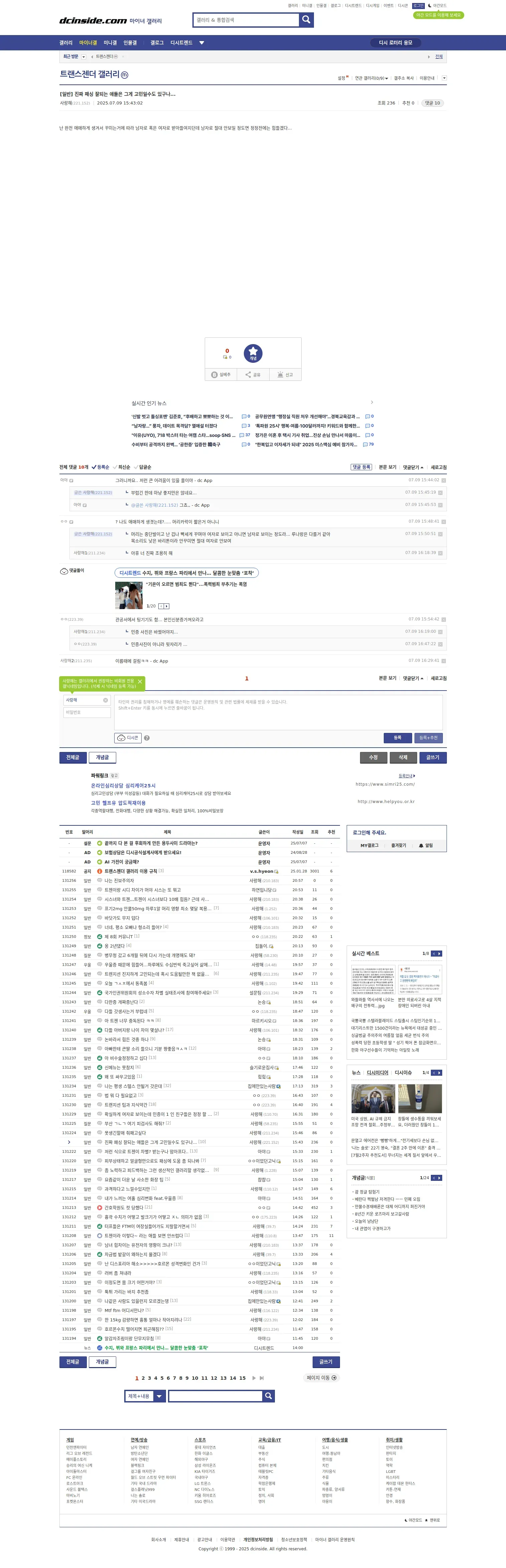
Task: Submit with 등록+추천 button
Action: [428, 738]
